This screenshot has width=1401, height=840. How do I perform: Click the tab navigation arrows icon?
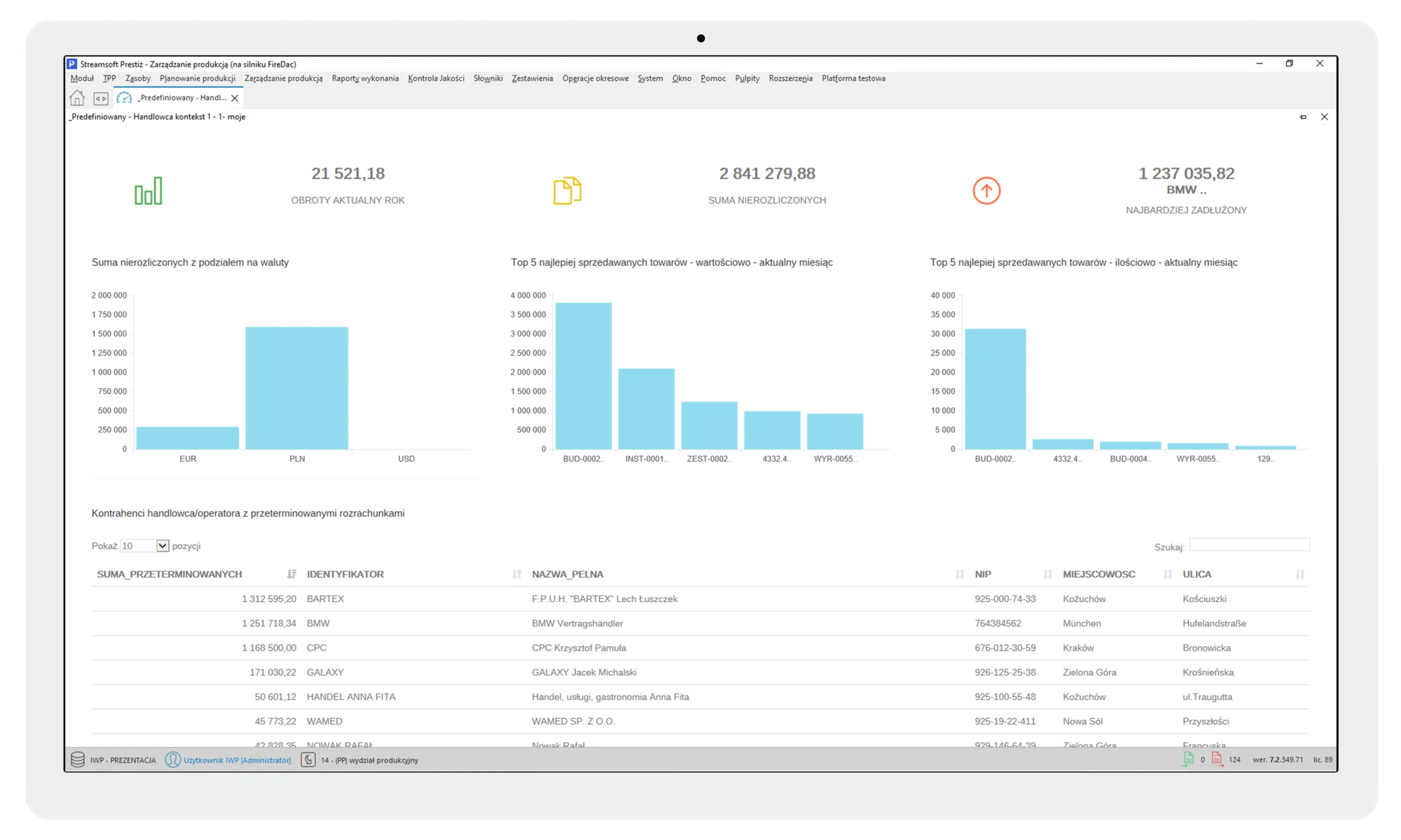pyautogui.click(x=101, y=99)
